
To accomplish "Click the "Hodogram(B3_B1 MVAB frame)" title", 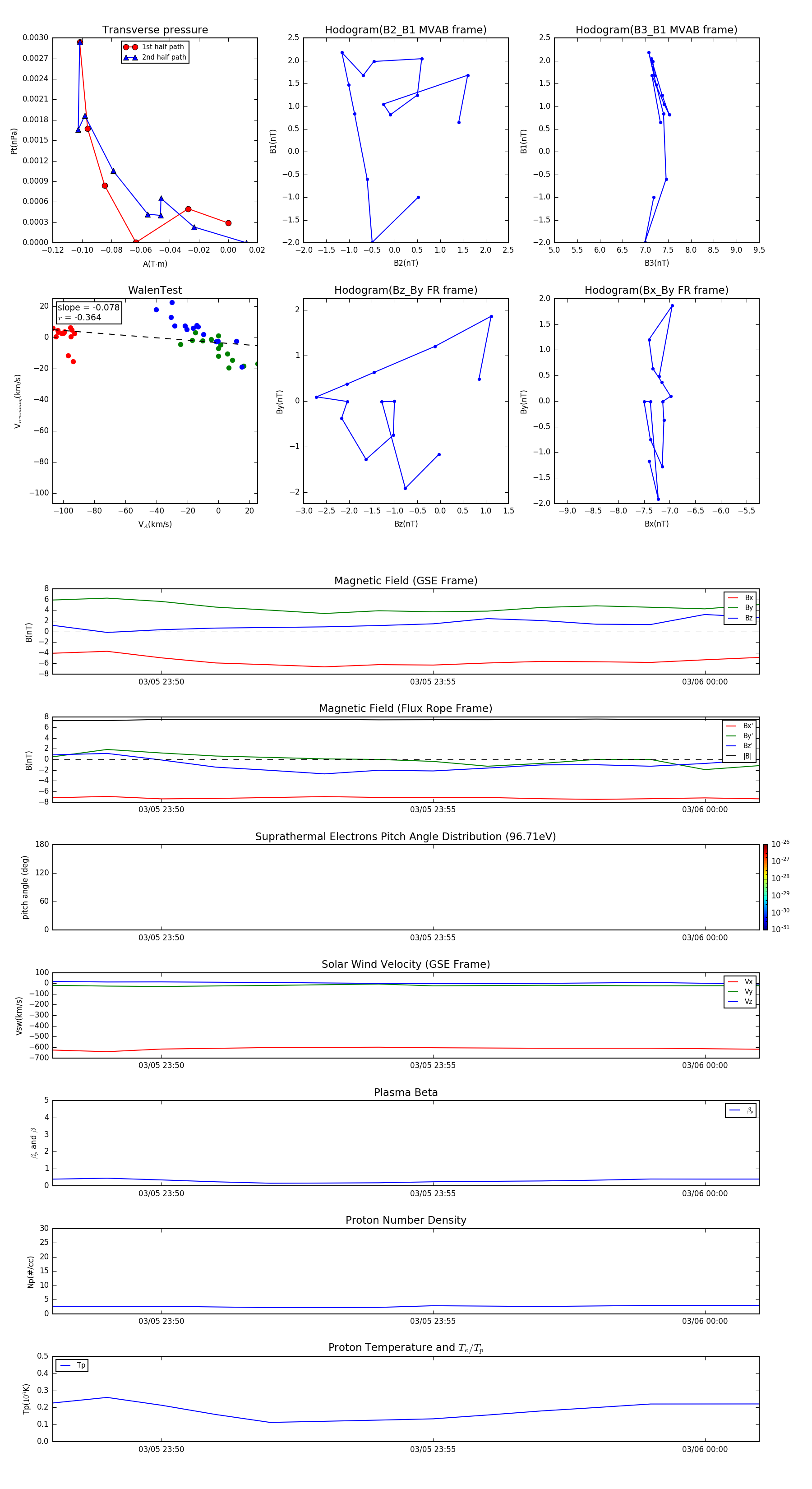I will click(x=656, y=29).
